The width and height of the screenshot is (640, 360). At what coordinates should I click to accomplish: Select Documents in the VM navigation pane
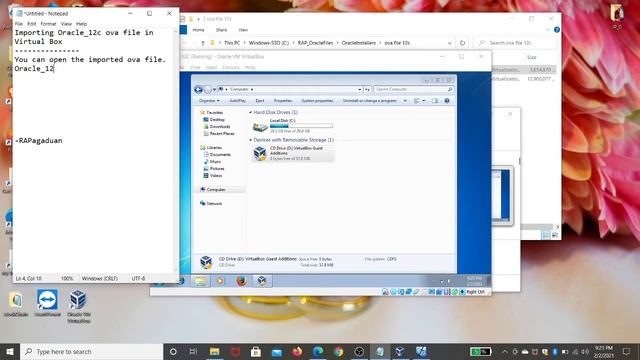click(x=220, y=155)
